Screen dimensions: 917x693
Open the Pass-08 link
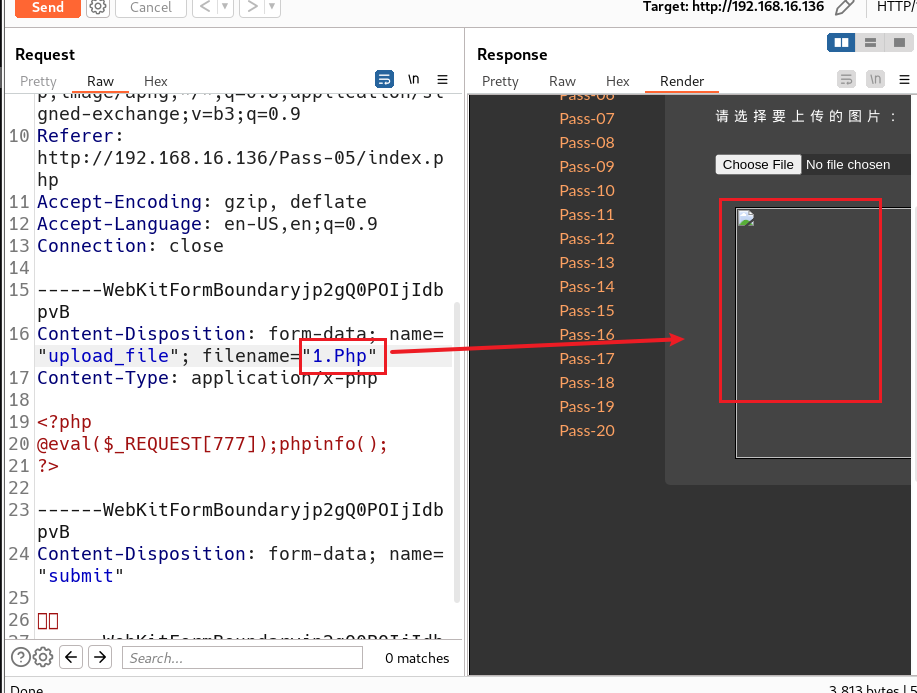pos(587,143)
